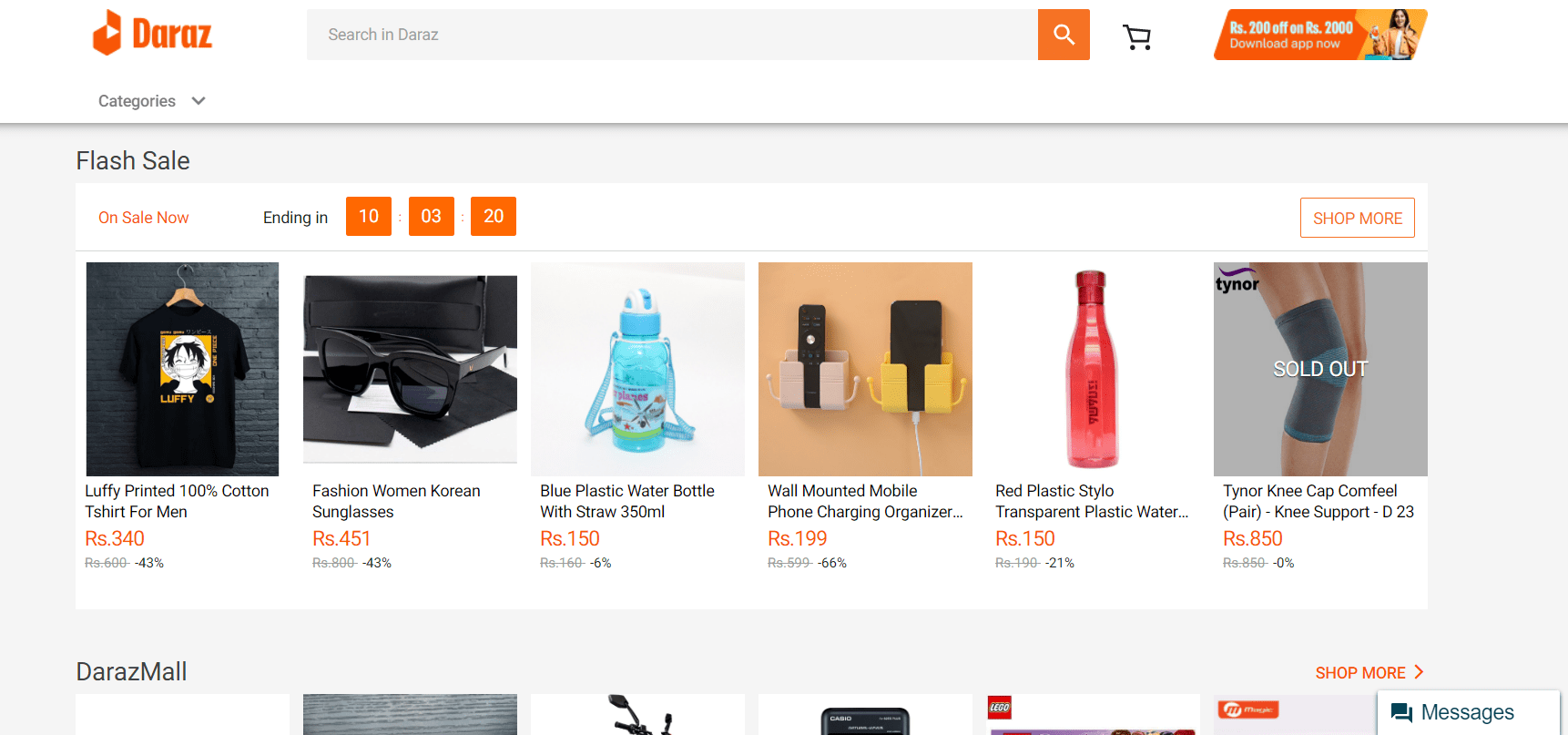Click the Daraz logo to go home

point(151,34)
